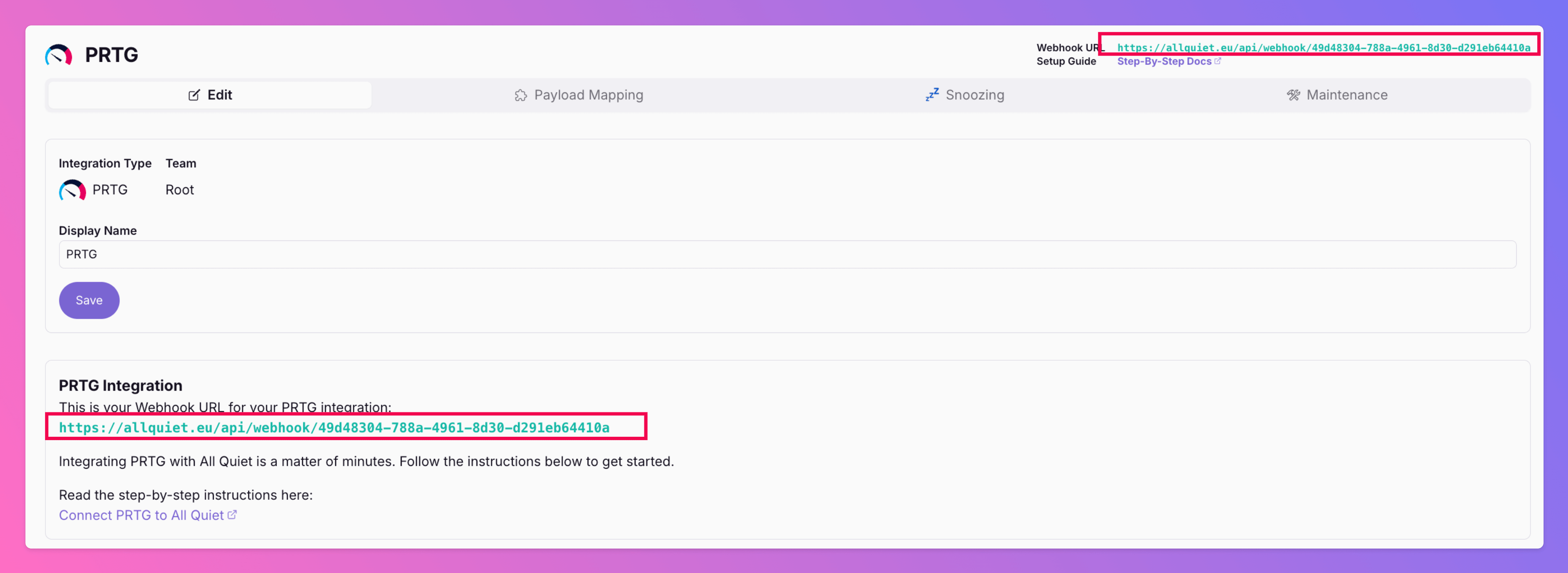Switch to the Edit tab
Image resolution: width=1568 pixels, height=573 pixels.
210,95
